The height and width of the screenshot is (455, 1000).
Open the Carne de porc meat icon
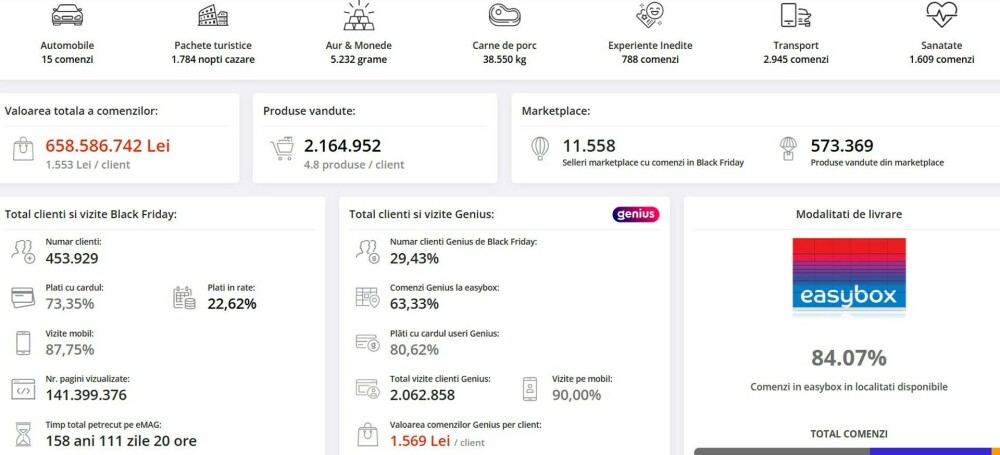[505, 15]
